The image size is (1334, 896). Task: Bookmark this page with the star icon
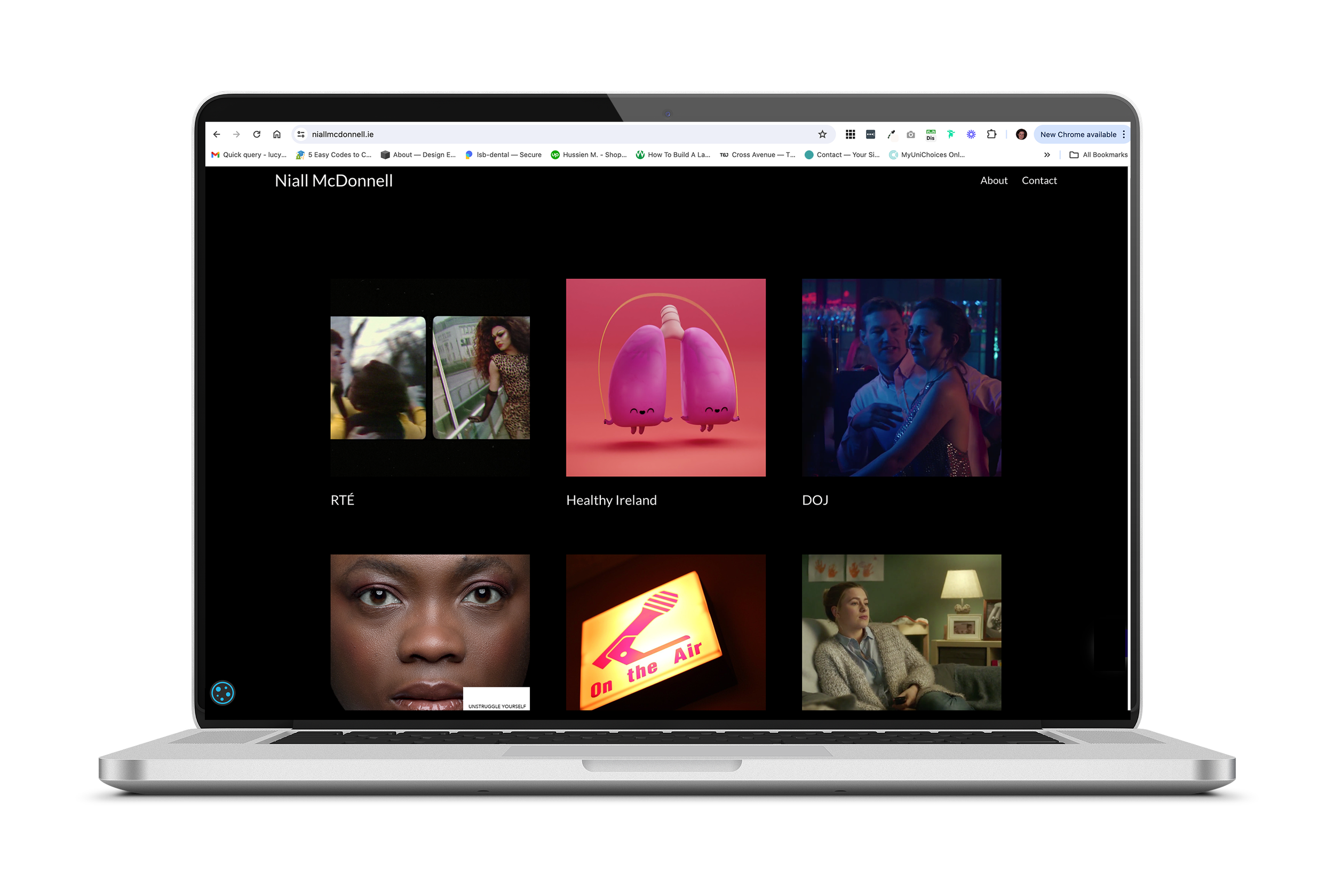click(x=822, y=134)
